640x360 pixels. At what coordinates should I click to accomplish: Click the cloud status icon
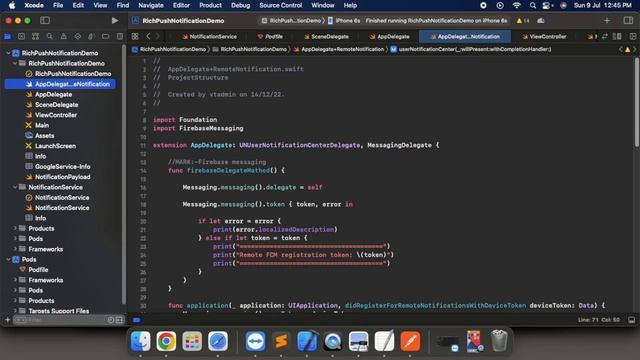coord(541,20)
